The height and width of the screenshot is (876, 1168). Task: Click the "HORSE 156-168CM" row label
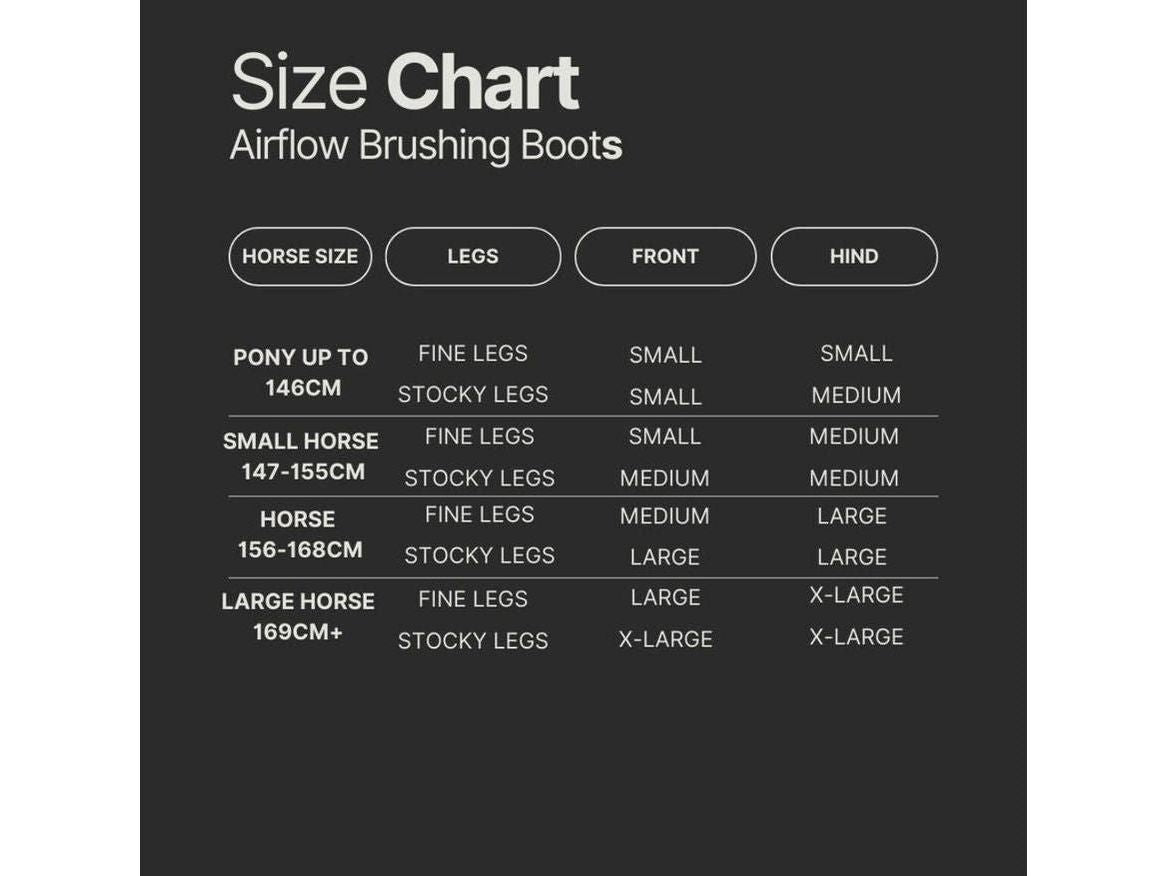click(x=299, y=534)
